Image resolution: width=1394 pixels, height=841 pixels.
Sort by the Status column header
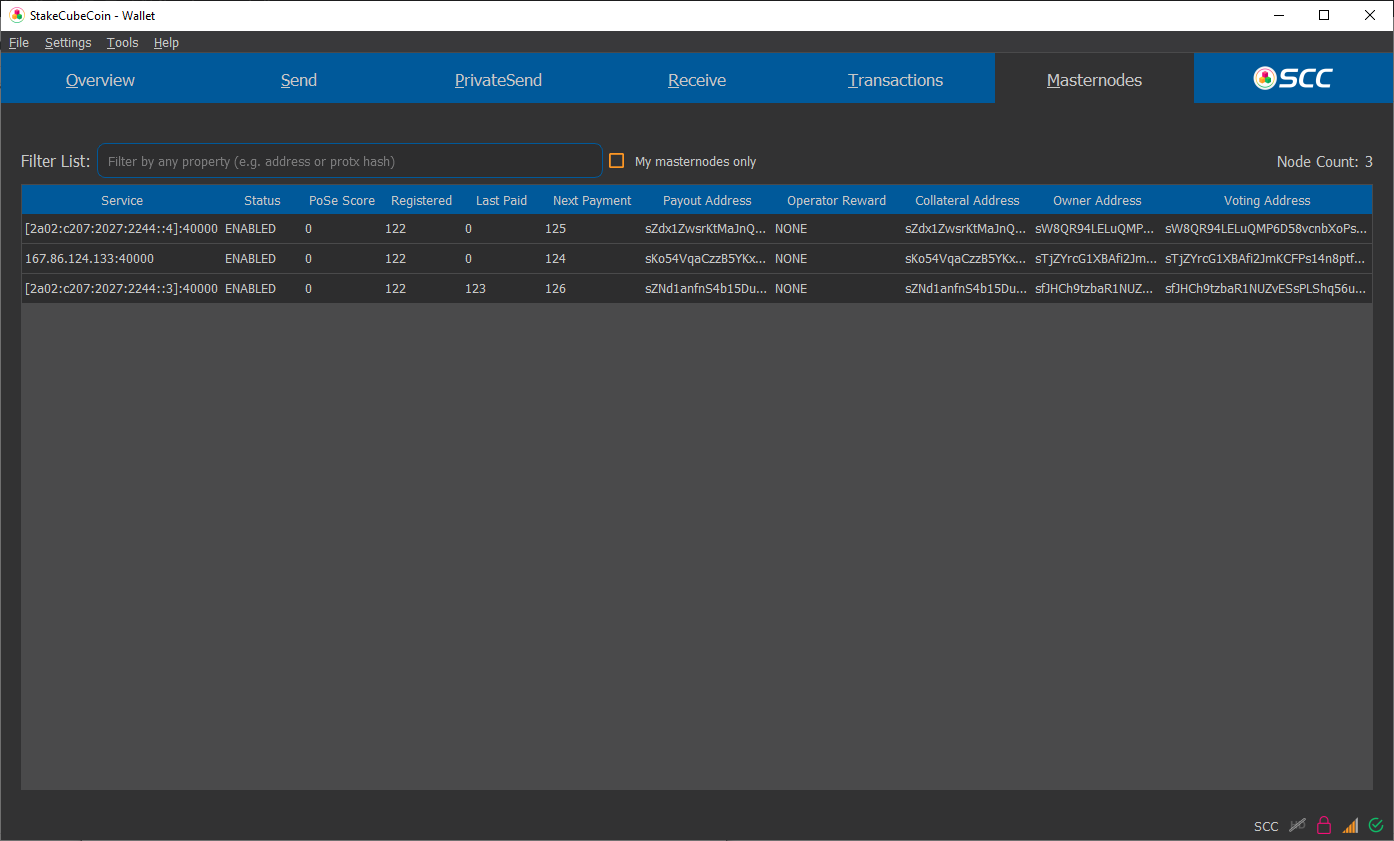click(x=262, y=200)
